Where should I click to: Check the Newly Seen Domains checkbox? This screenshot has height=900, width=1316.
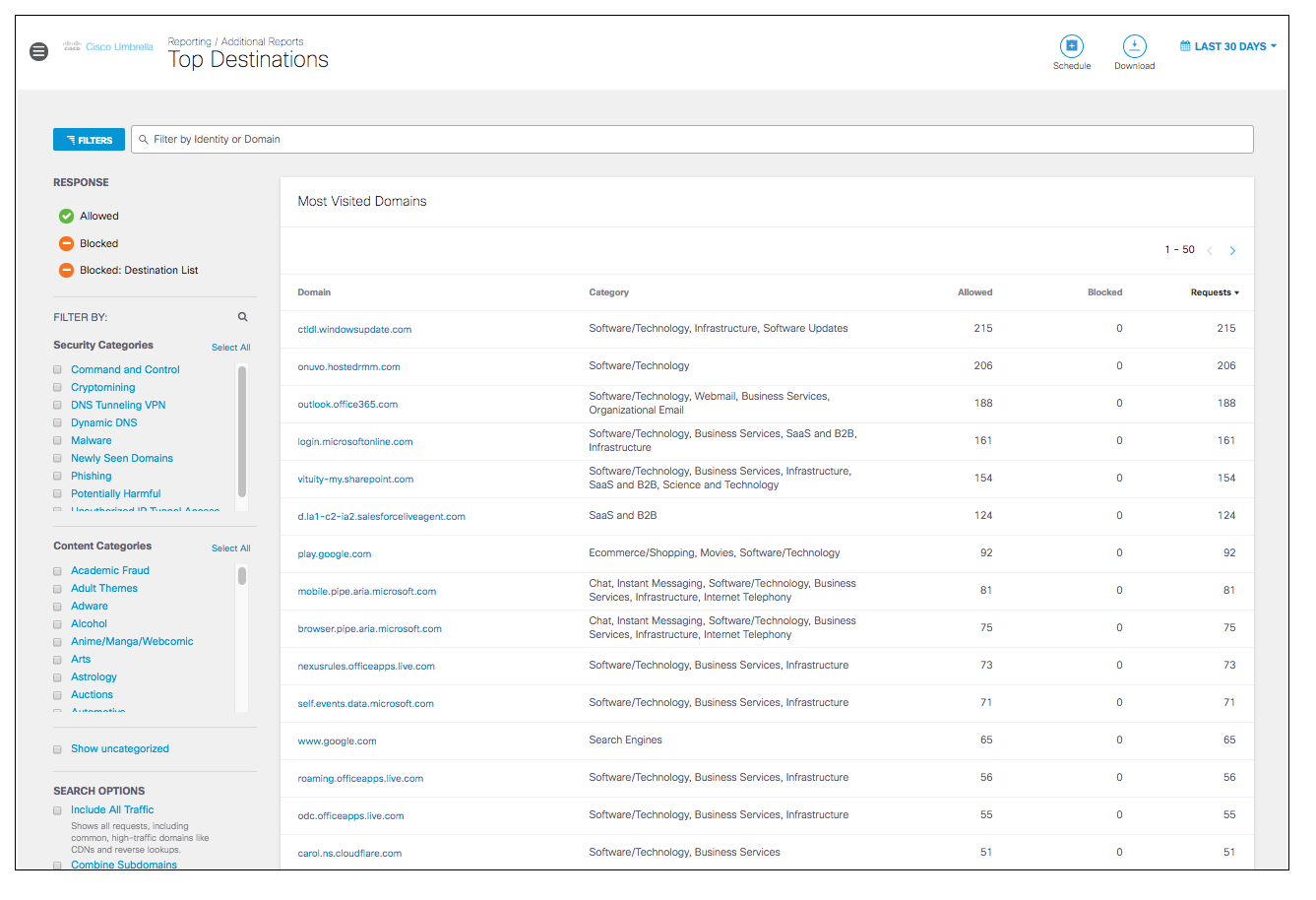coord(57,458)
